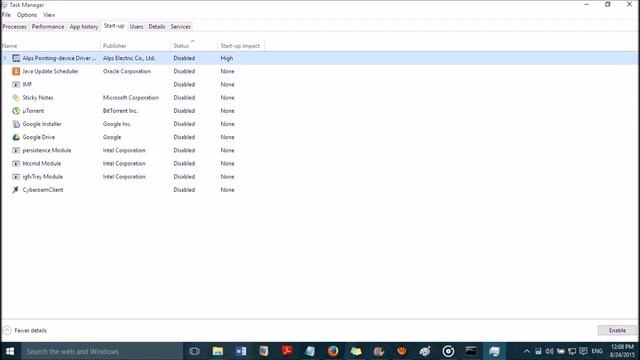
Task: Sort by Publisher column header
Action: (135, 46)
